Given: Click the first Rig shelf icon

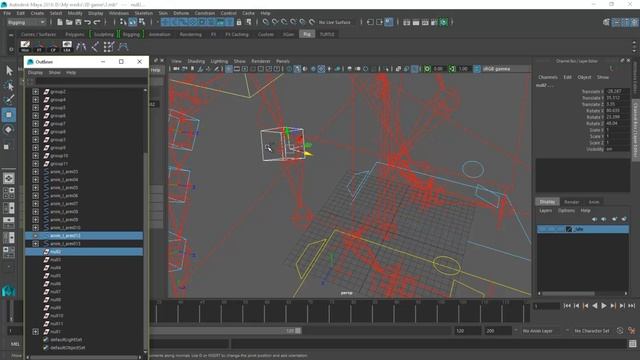Looking at the screenshot, I should [25, 46].
